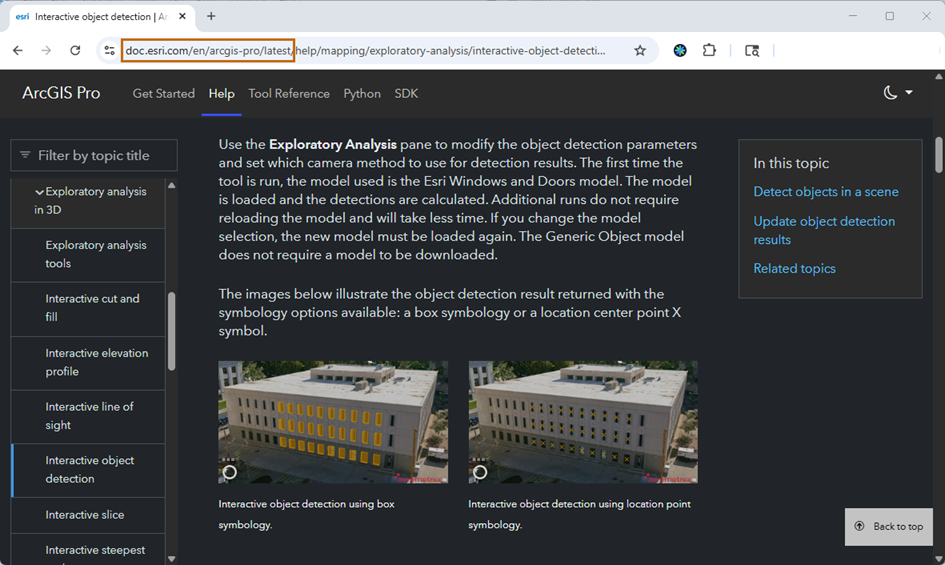Click caption about box symbology
The image size is (945, 565).
pyautogui.click(x=306, y=514)
